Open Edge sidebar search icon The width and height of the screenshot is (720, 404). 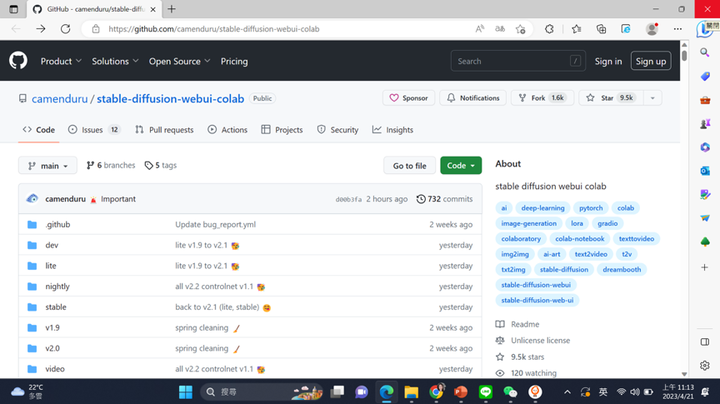[705, 52]
